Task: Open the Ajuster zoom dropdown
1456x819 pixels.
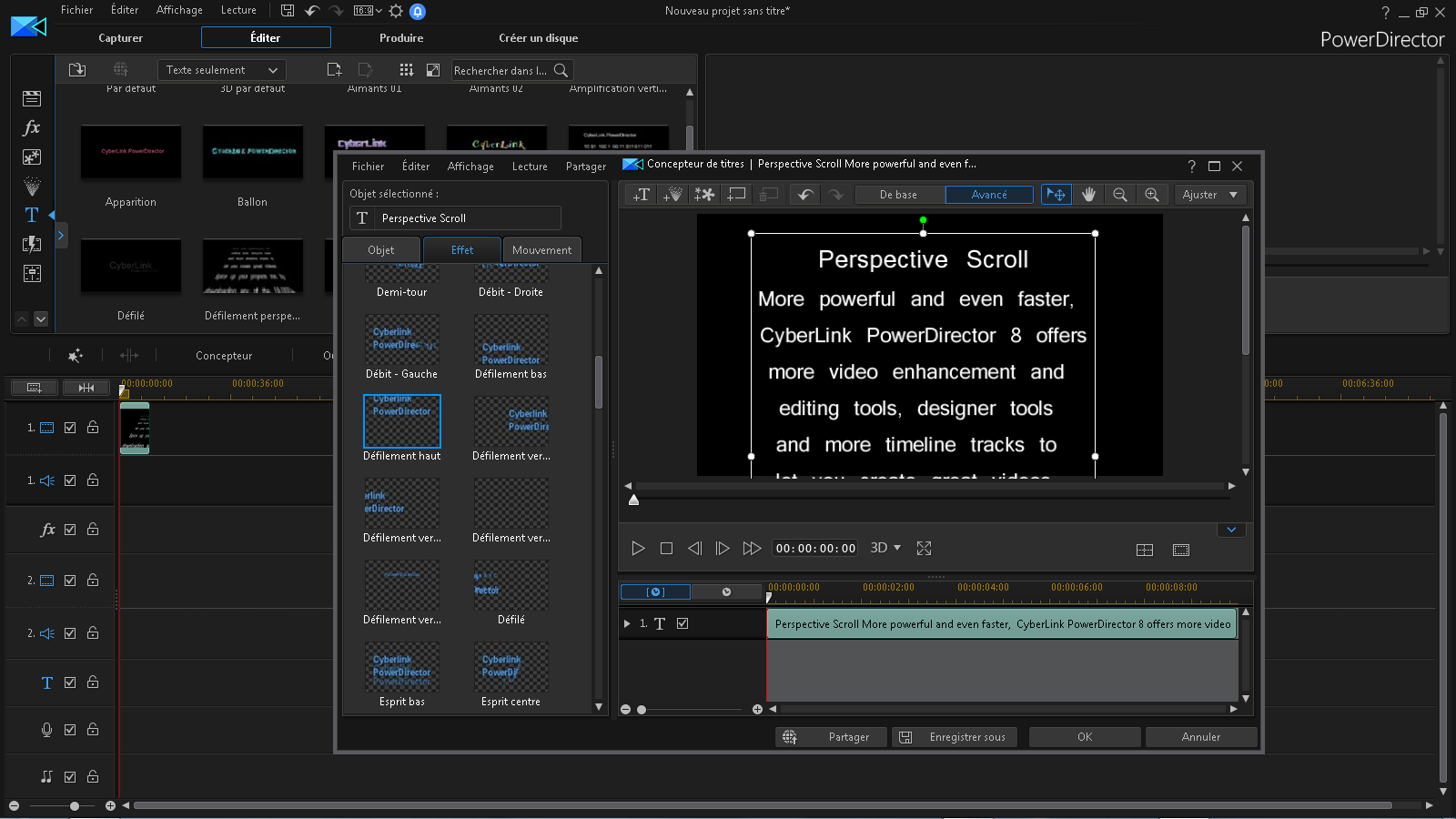Action: (1210, 194)
